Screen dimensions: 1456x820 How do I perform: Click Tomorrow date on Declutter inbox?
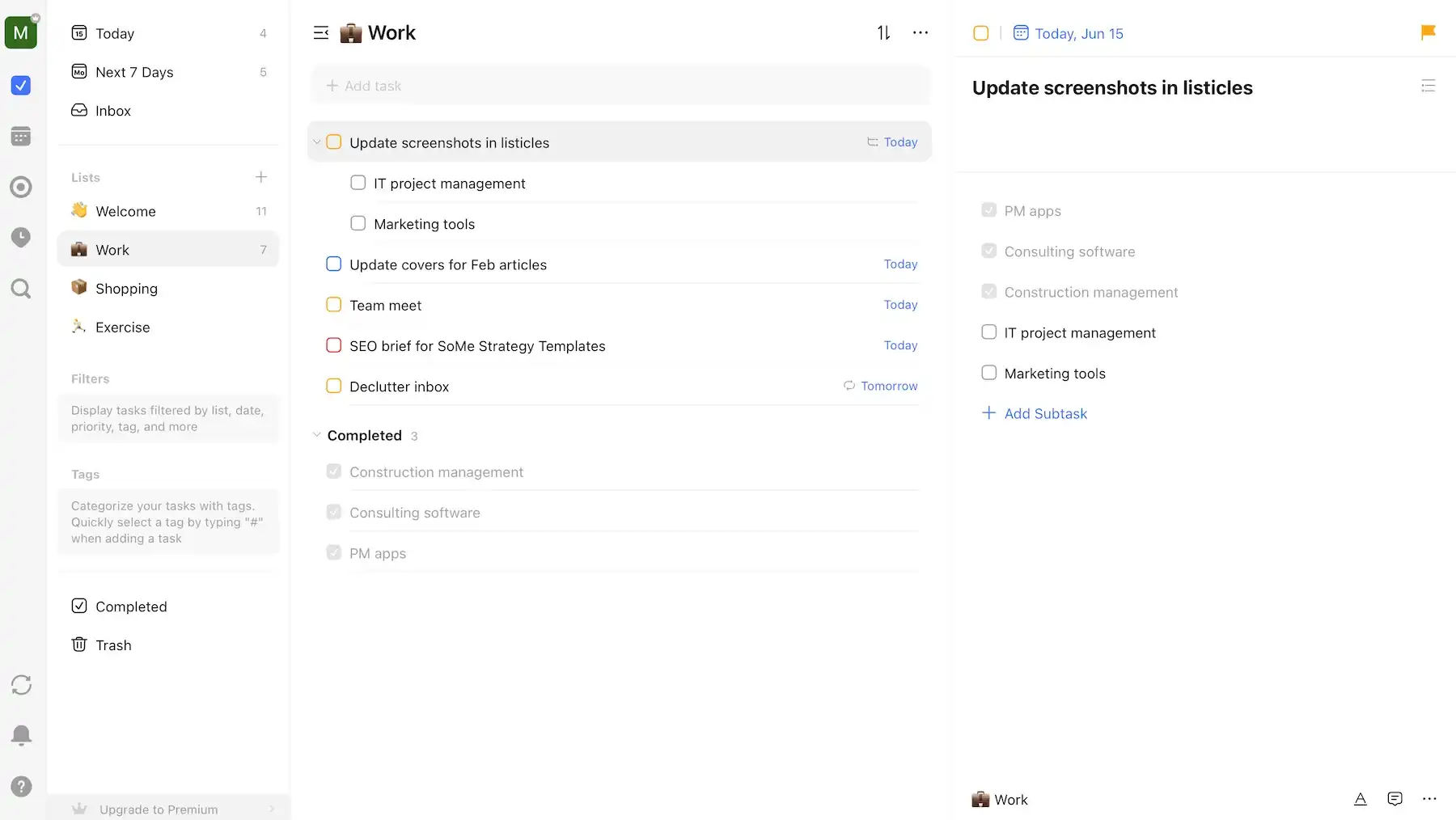tap(889, 386)
